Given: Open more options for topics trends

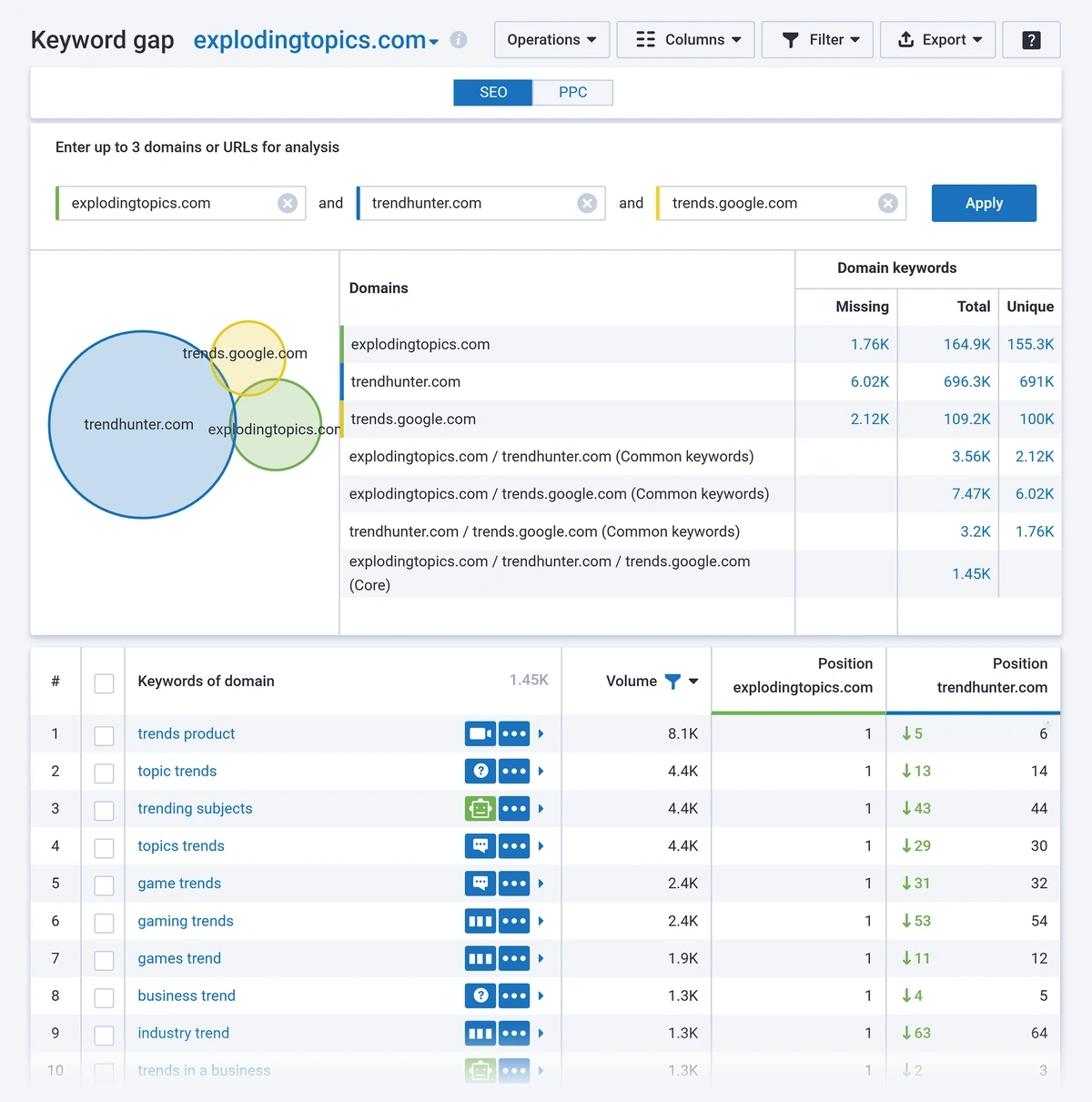Looking at the screenshot, I should (x=514, y=845).
